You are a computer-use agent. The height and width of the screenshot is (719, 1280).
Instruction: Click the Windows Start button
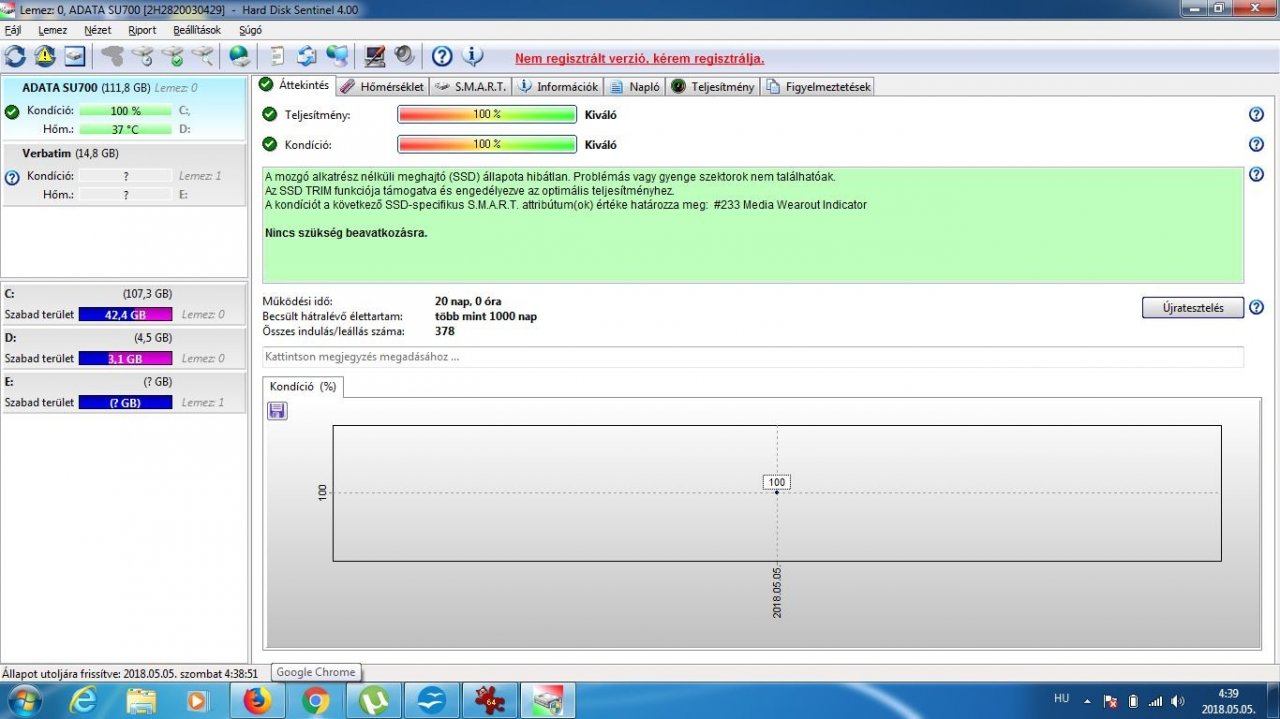24,701
